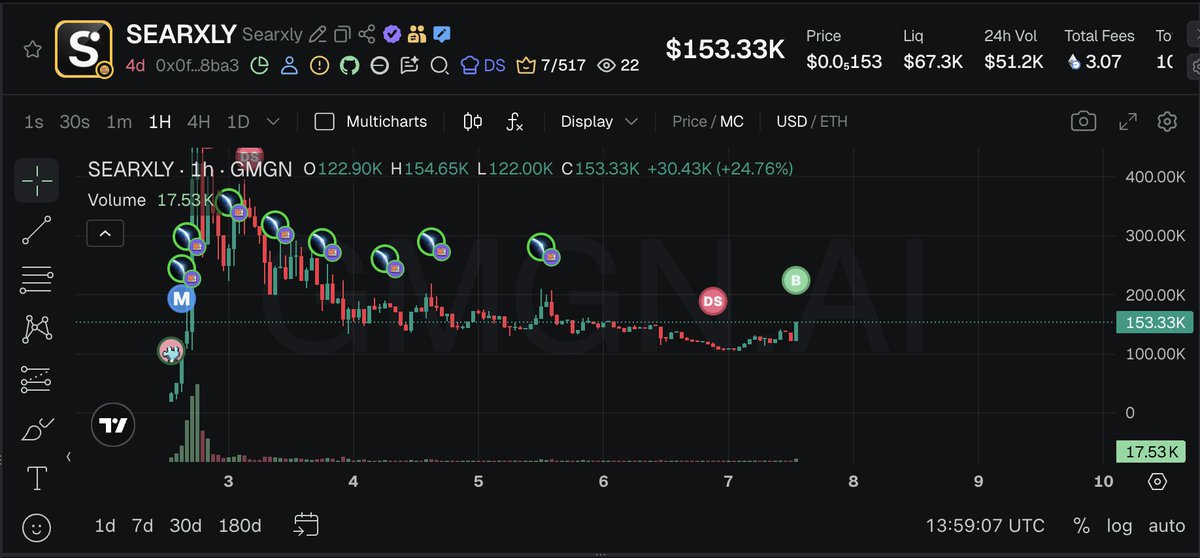Screen dimensions: 1200x558
Task: Select the crosshair cursor tool
Action: tap(37, 182)
